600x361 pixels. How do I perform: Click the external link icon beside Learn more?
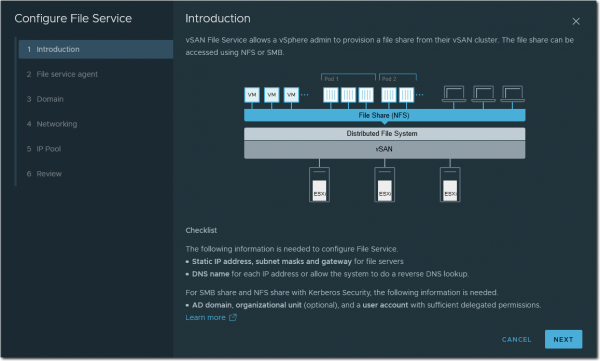[233, 317]
